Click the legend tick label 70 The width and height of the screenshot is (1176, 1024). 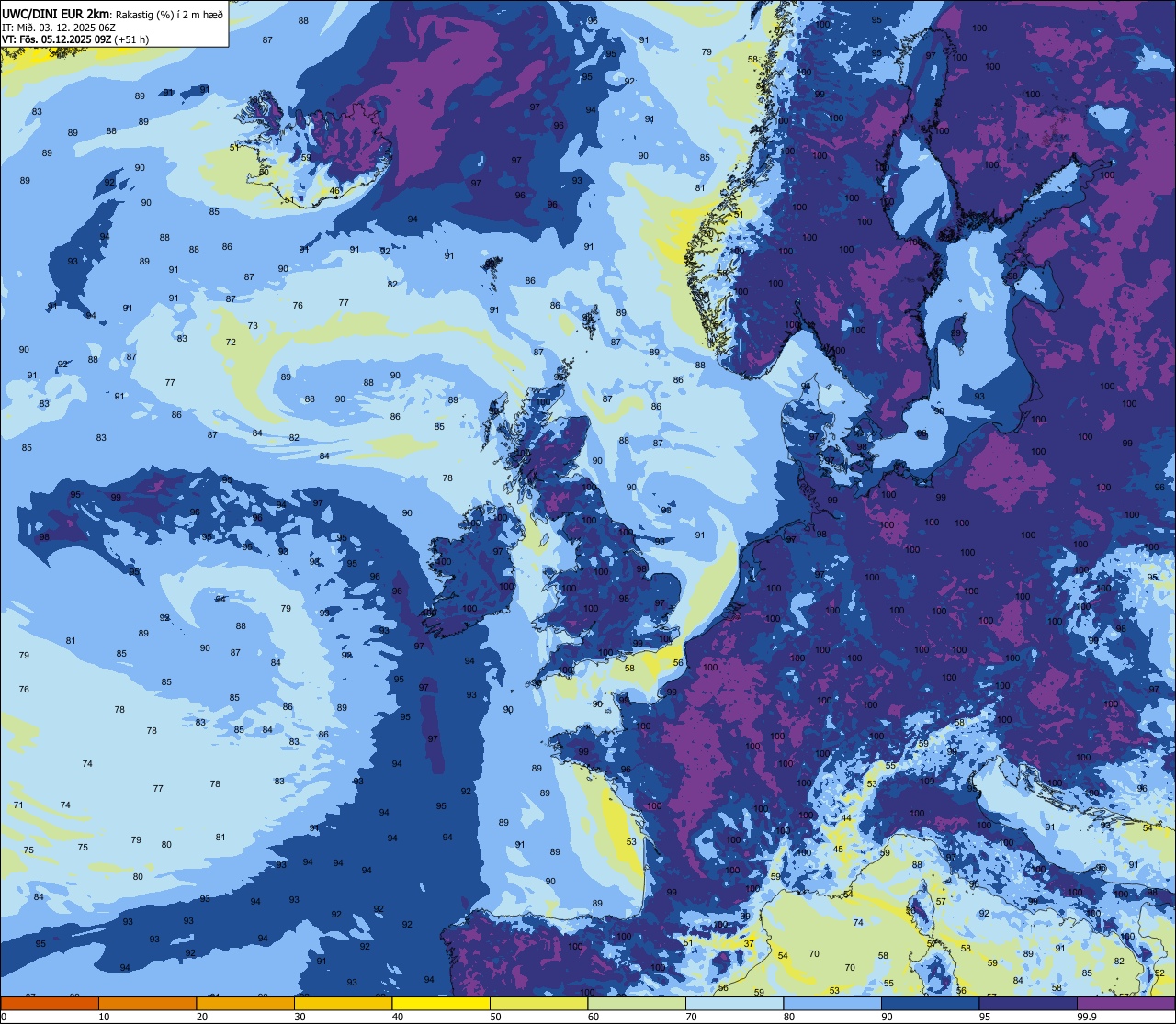(x=692, y=1017)
